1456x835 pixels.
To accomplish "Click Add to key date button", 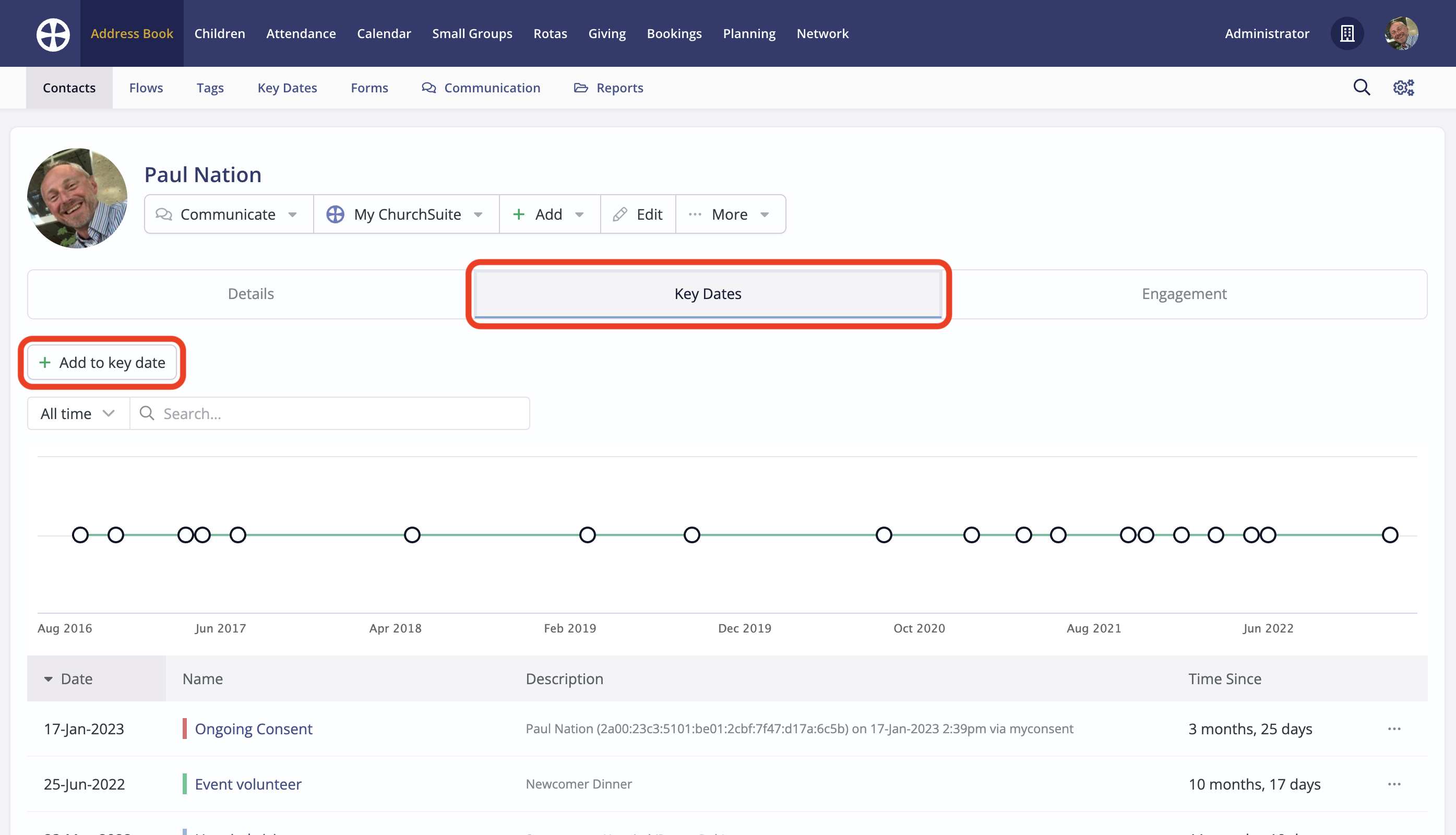I will pos(102,363).
